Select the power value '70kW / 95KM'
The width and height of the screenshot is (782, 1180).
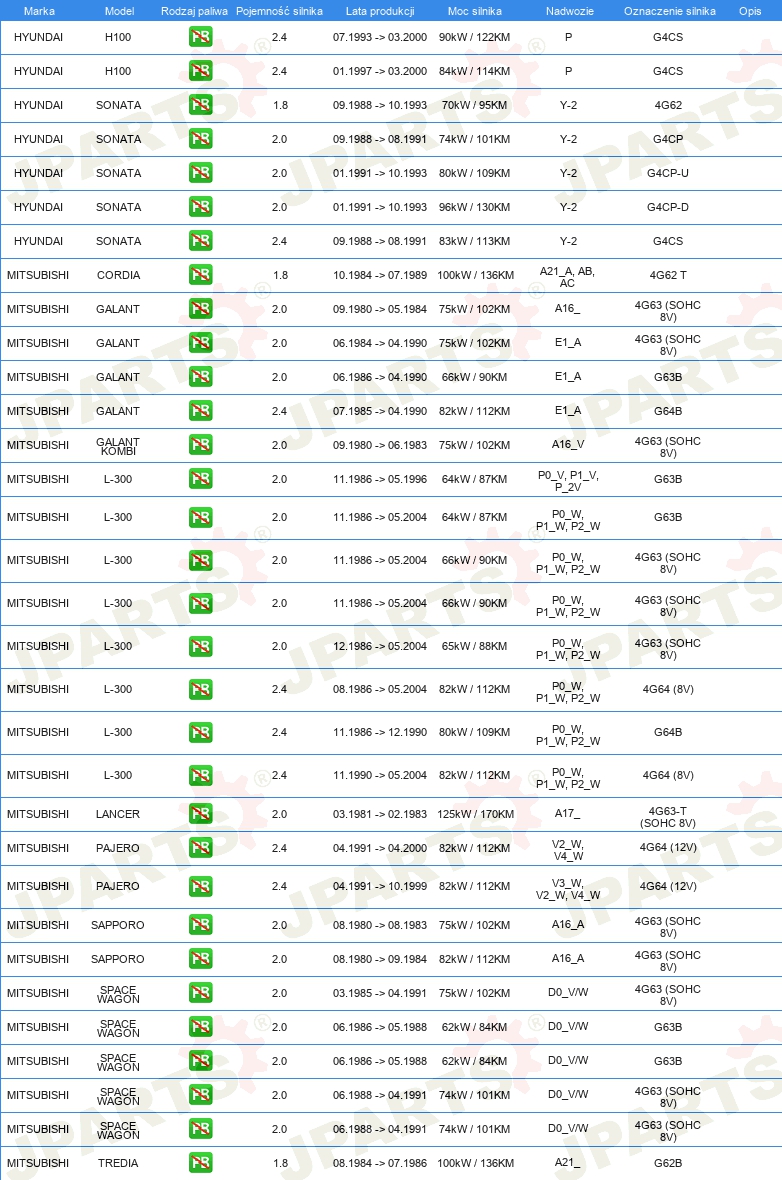(474, 105)
